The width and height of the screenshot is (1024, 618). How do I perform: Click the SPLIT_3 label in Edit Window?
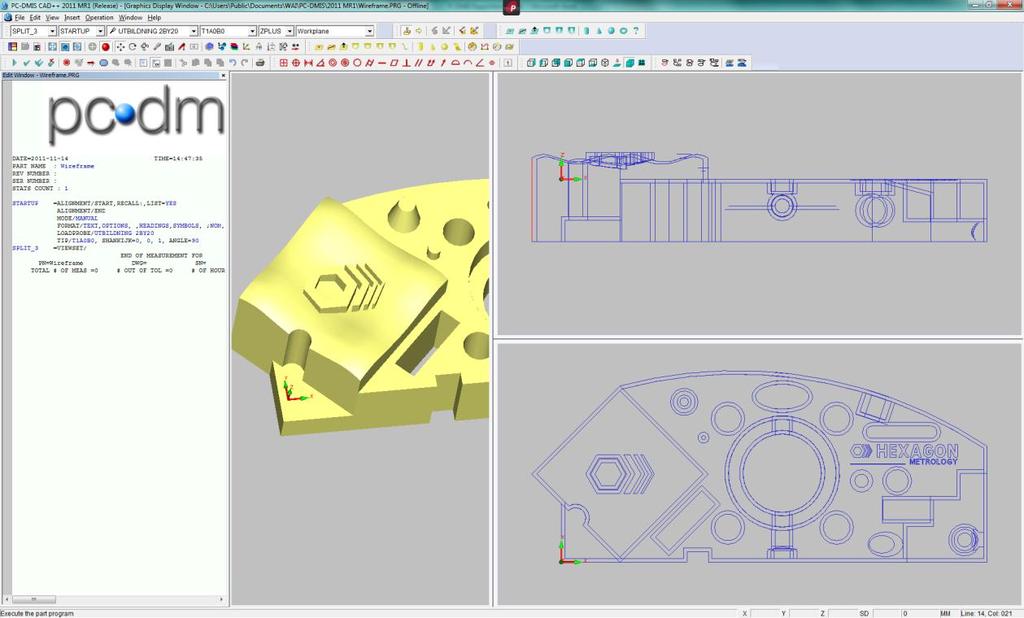click(x=25, y=248)
